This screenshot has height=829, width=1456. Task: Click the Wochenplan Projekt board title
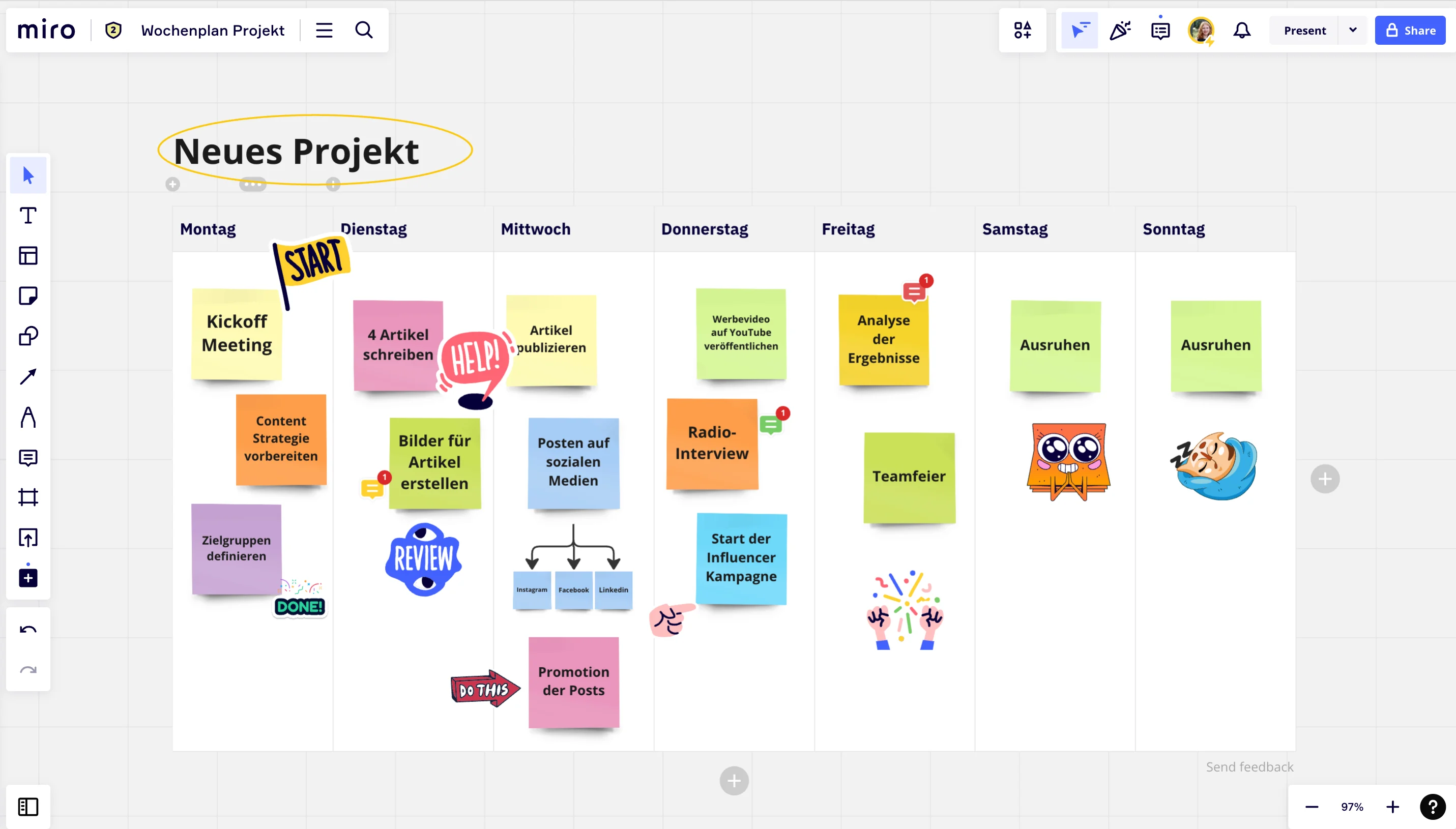212,30
